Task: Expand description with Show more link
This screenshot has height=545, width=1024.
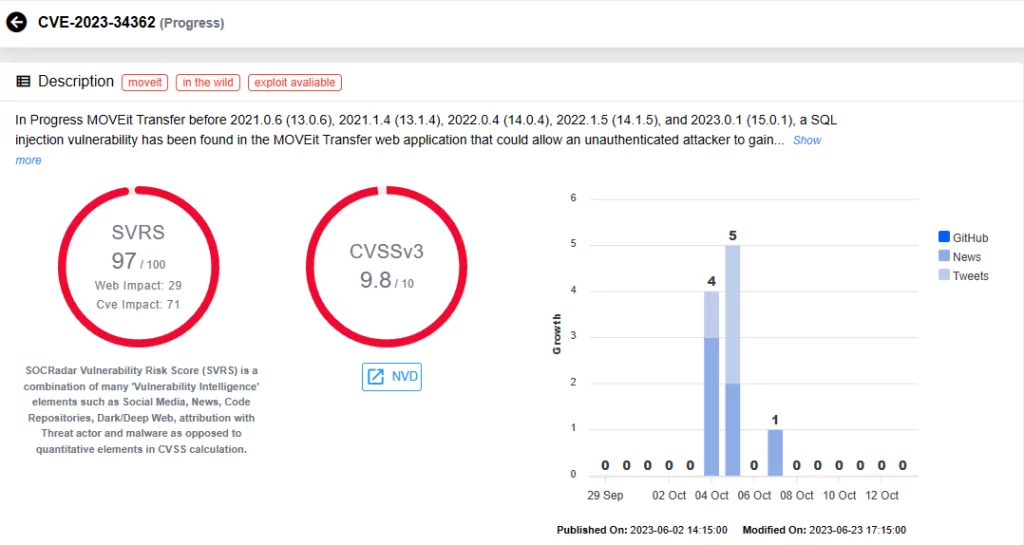Action: [x=807, y=140]
